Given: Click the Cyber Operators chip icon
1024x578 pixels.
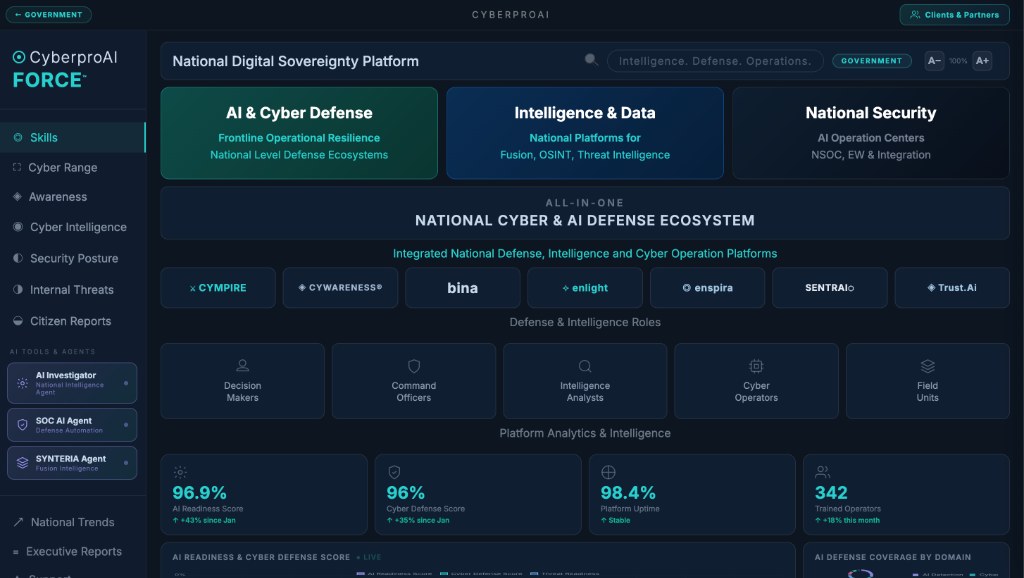Looking at the screenshot, I should [756, 366].
